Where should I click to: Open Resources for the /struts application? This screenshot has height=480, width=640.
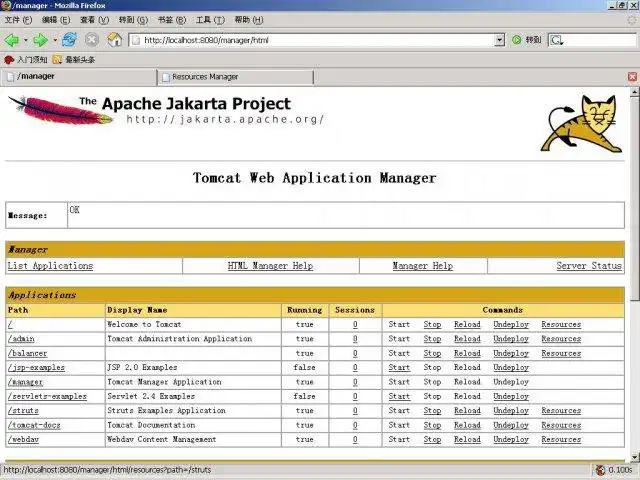point(561,411)
